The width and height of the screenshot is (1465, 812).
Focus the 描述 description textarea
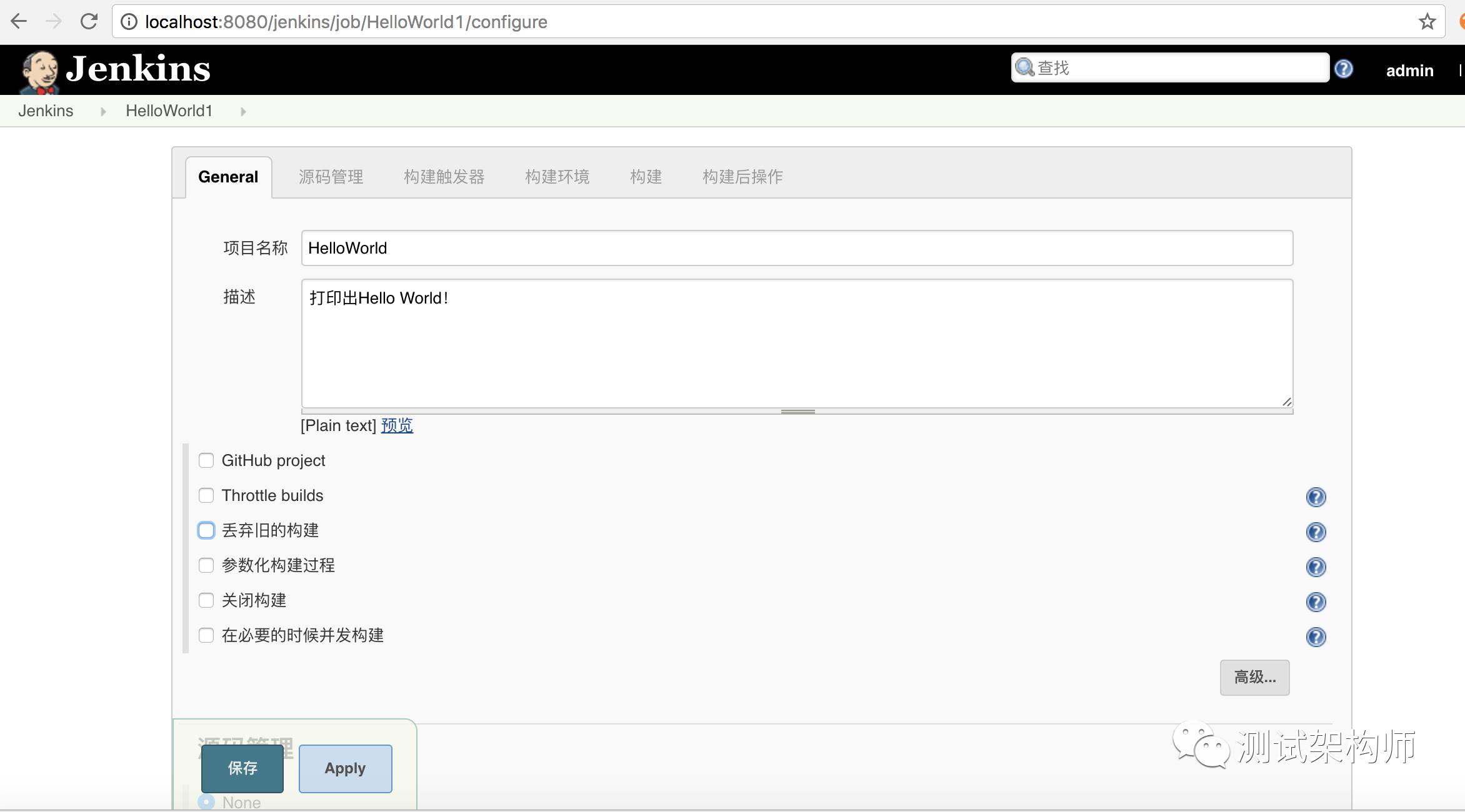(x=797, y=344)
